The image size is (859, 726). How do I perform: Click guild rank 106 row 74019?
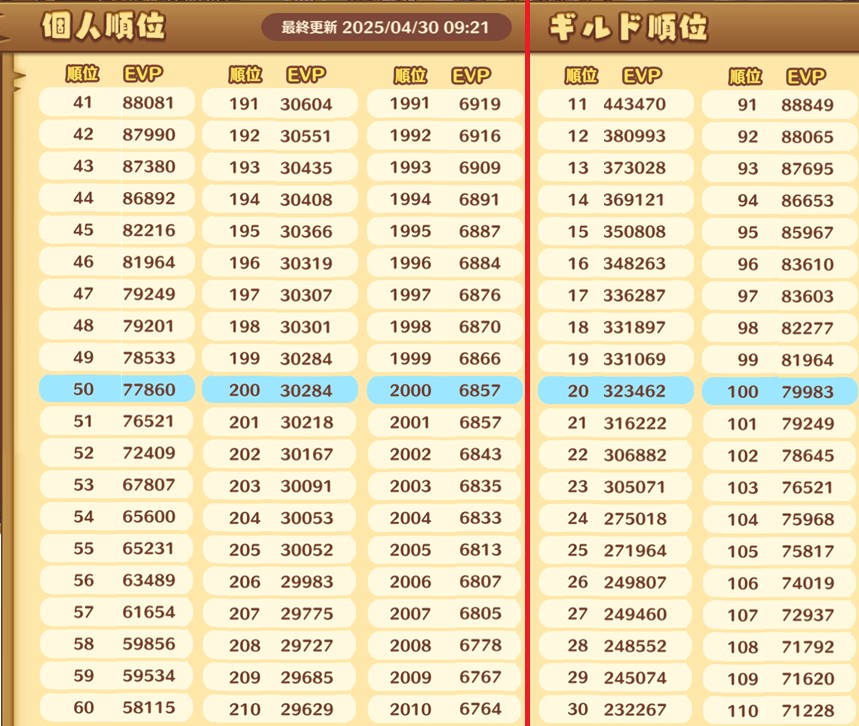(x=780, y=583)
